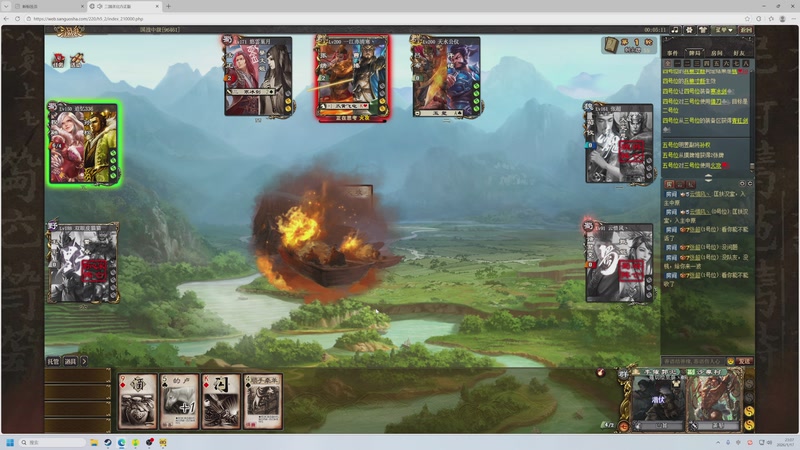Screen dimensions: 800x450
Task: Click the red-highlighted top center player
Action: pyautogui.click(x=352, y=77)
